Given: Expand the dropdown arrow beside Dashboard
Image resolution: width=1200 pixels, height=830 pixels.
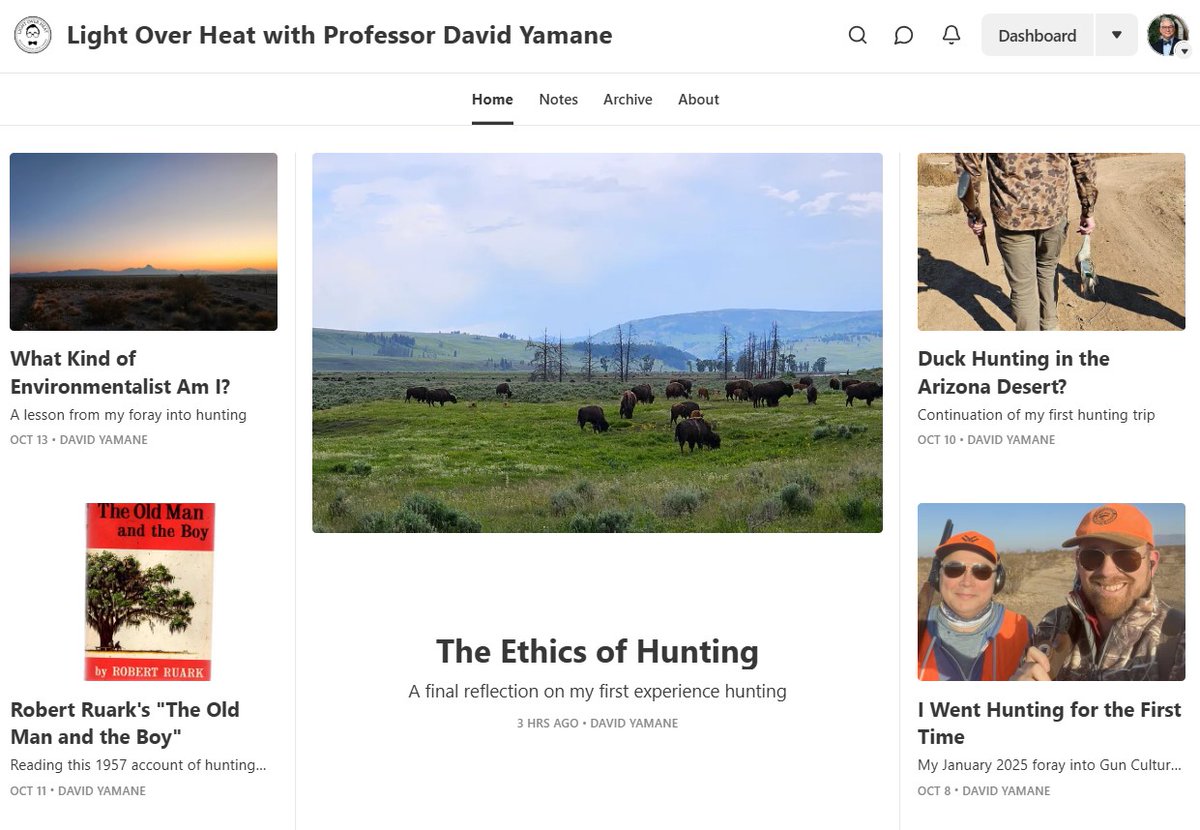Looking at the screenshot, I should (x=1117, y=35).
